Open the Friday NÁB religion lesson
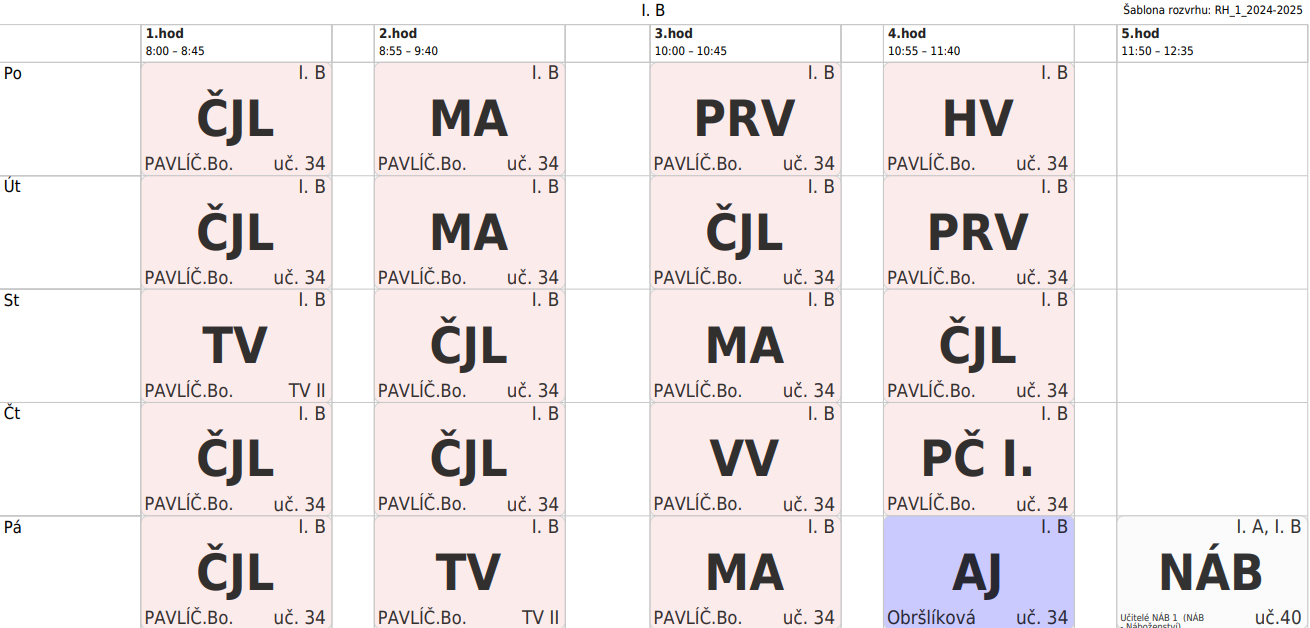The width and height of the screenshot is (1310, 628). pos(1212,572)
